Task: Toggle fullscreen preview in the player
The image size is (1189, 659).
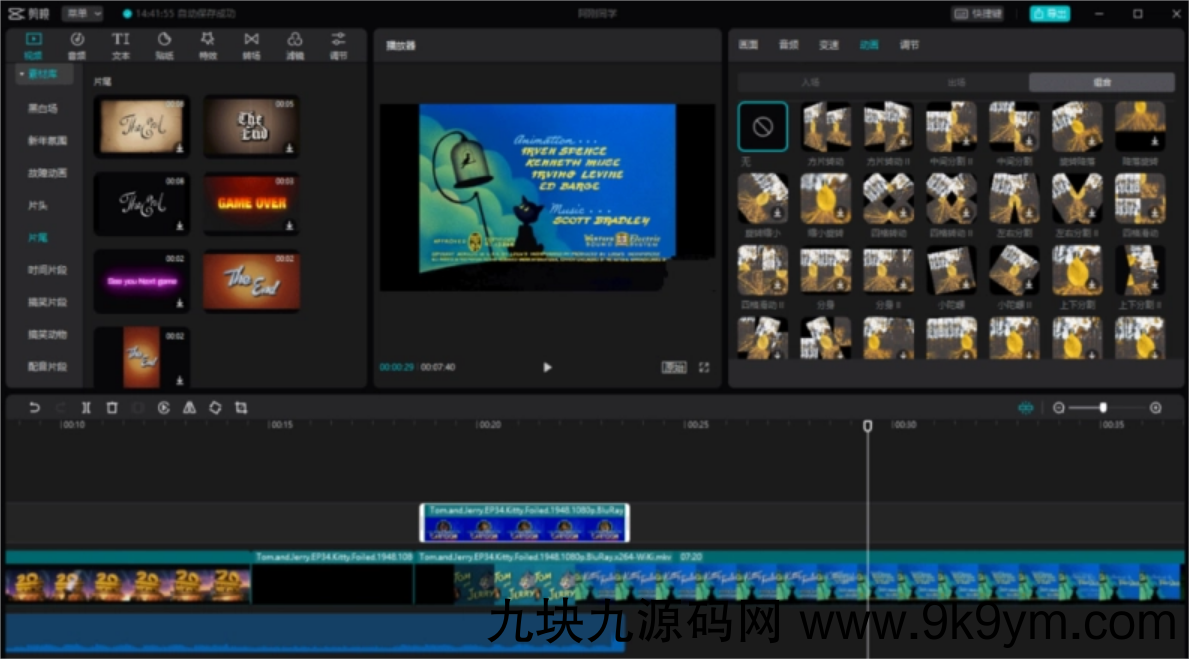Action: click(704, 368)
